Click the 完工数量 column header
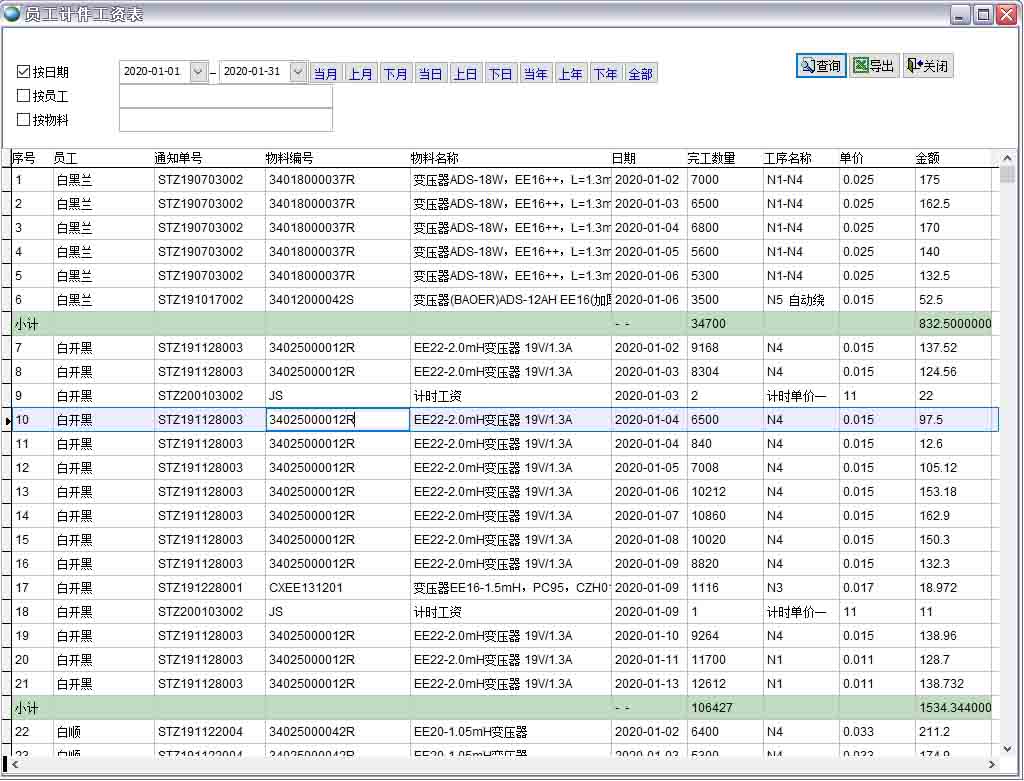Viewport: 1024px width, 781px height. click(711, 158)
